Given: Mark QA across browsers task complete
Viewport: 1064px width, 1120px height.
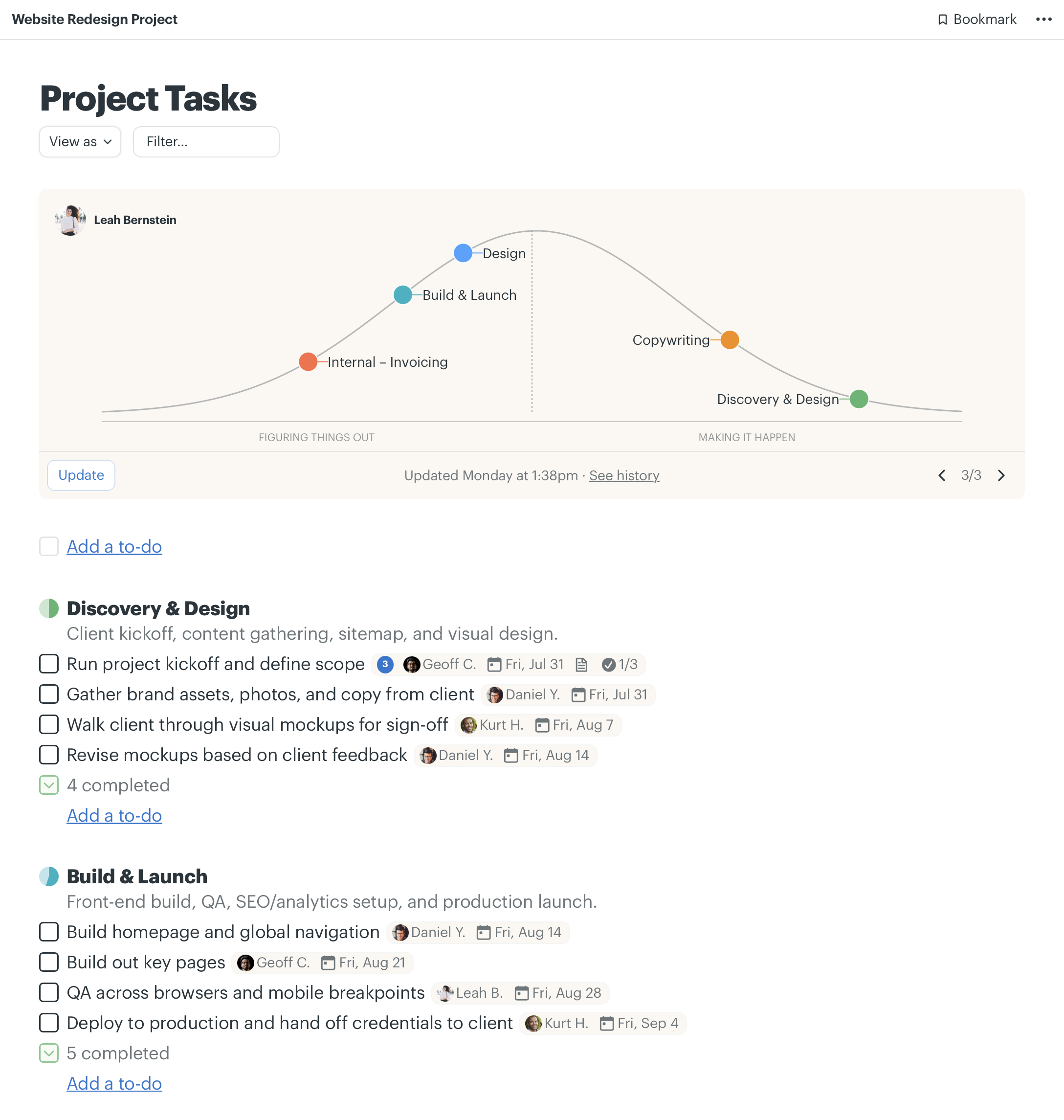Looking at the screenshot, I should click(x=49, y=992).
